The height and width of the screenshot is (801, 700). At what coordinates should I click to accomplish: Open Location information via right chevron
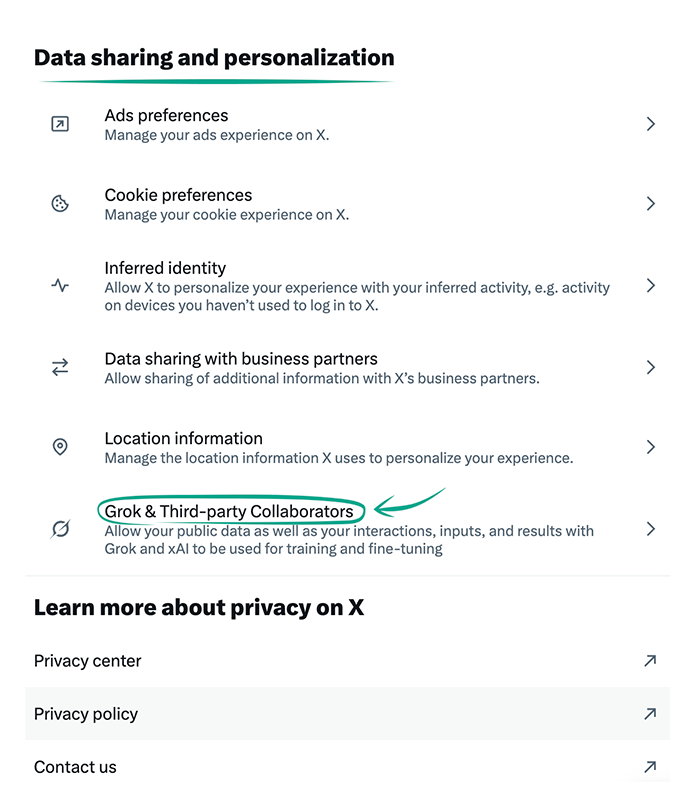(x=650, y=447)
